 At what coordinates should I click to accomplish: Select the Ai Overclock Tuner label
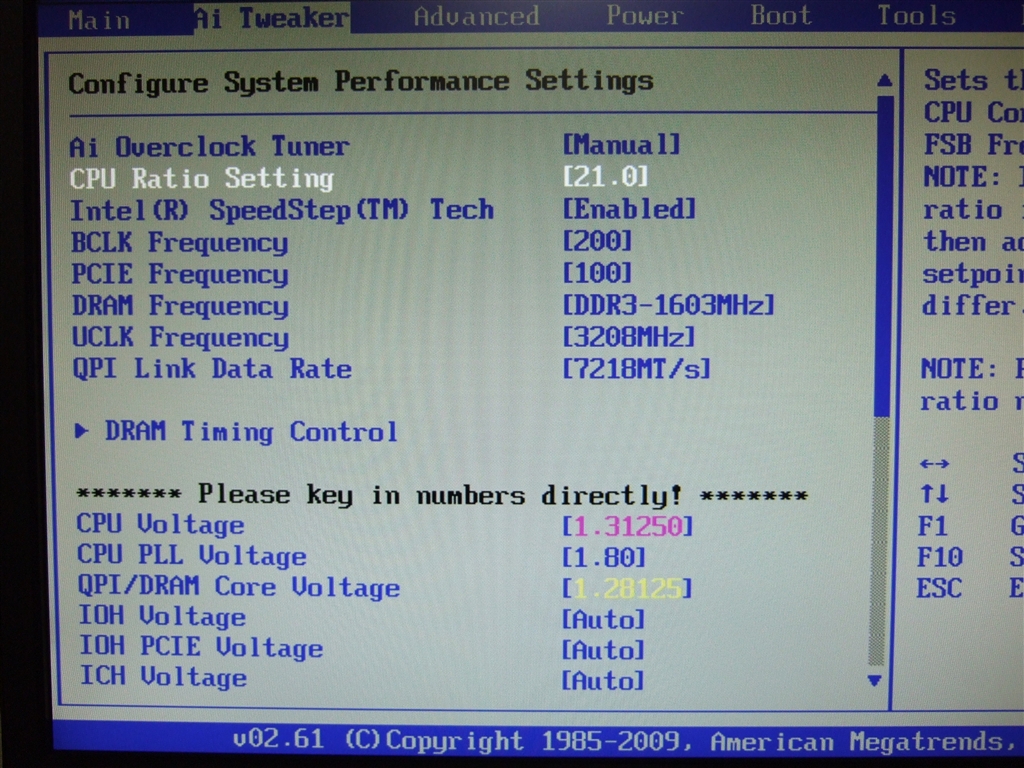tap(210, 147)
